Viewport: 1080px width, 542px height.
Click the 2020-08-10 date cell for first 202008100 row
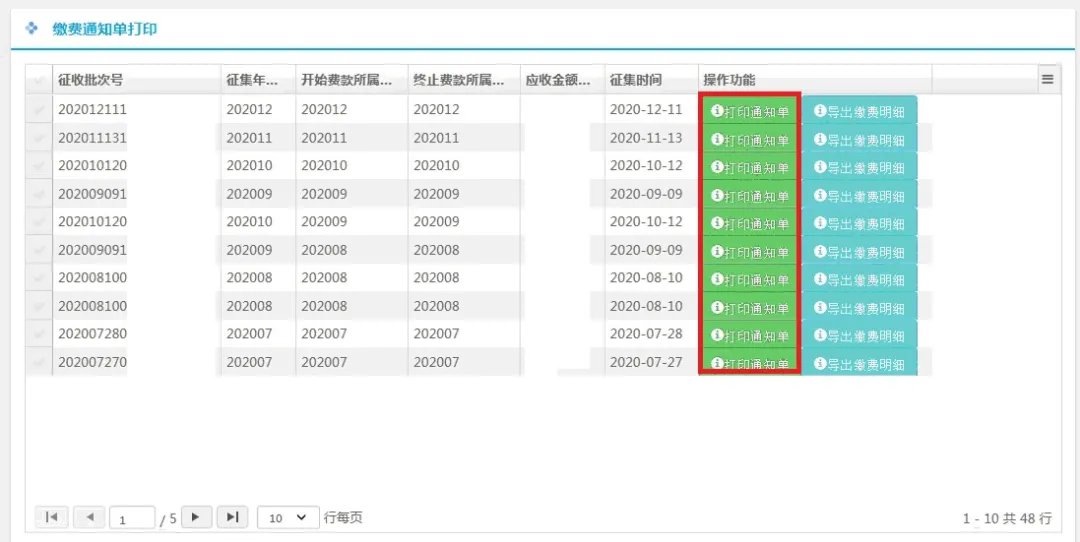(646, 278)
